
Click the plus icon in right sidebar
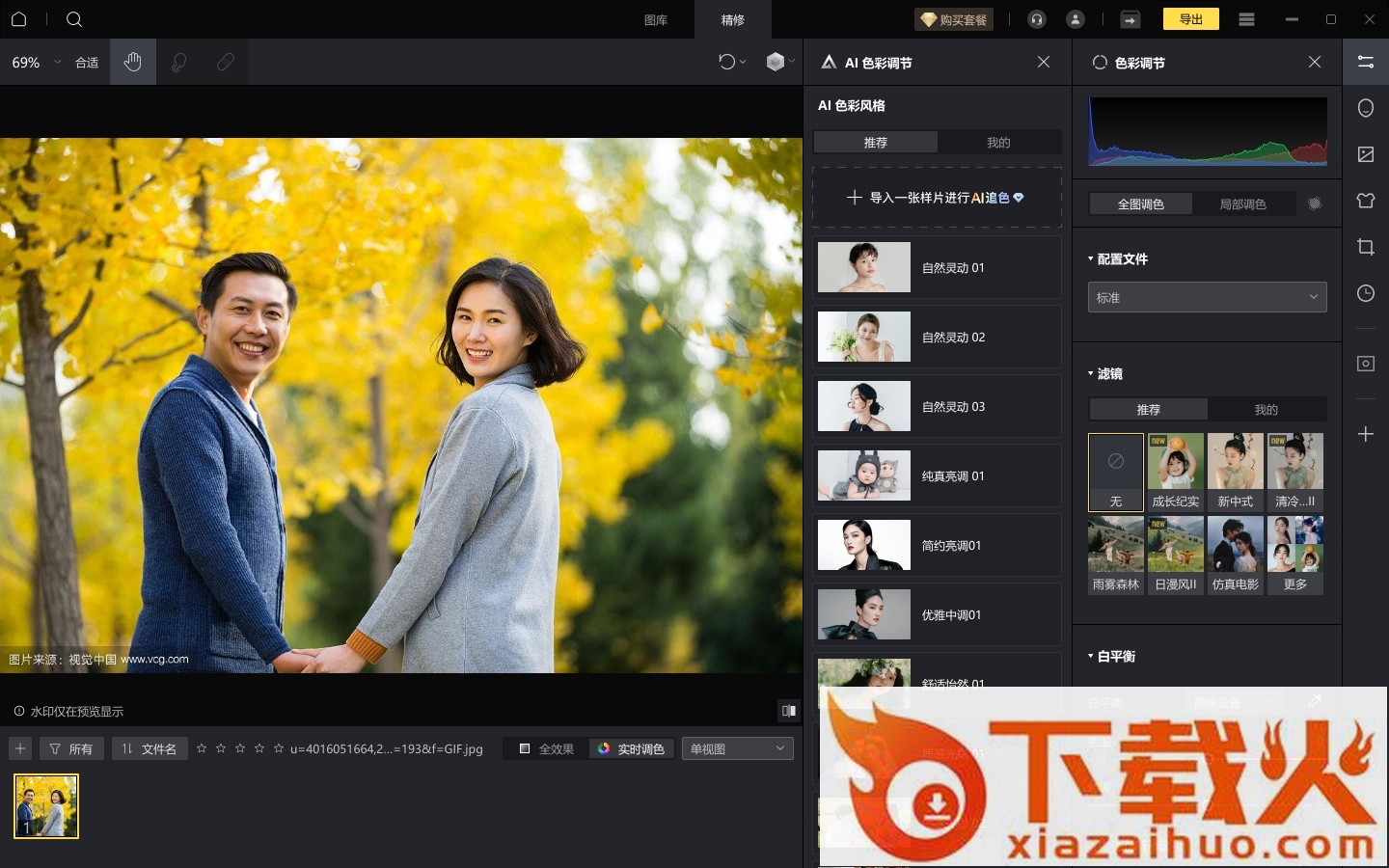pos(1365,434)
